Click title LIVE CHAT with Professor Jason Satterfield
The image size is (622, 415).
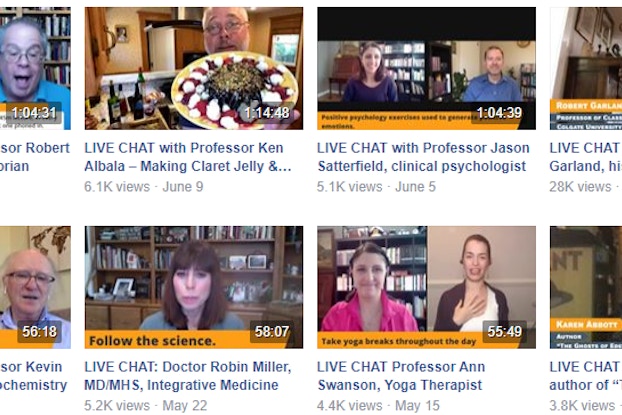[423, 157]
